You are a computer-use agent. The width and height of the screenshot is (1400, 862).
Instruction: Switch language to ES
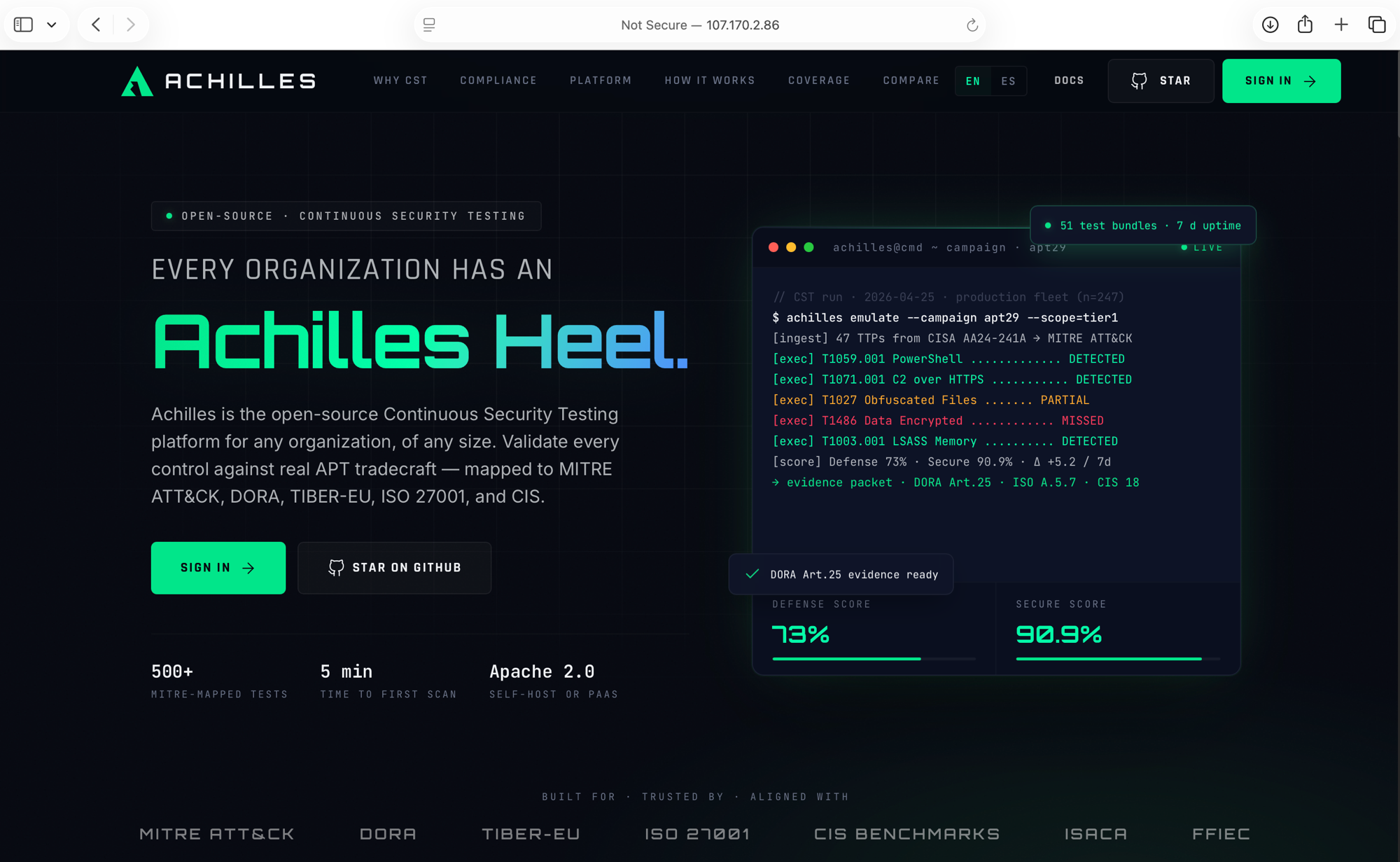click(x=1008, y=81)
